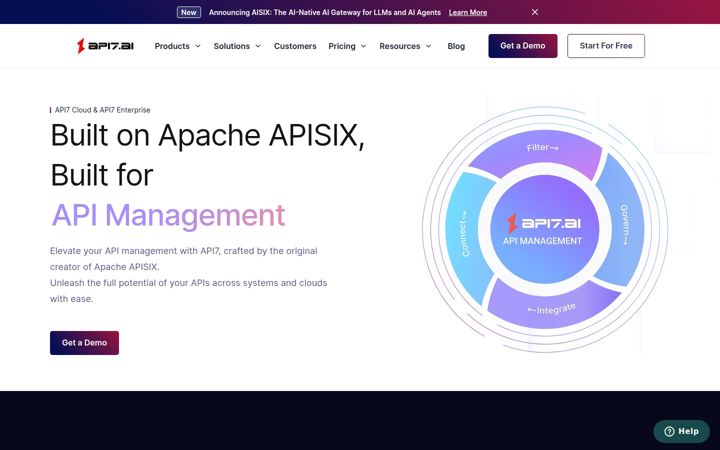The height and width of the screenshot is (450, 720).
Task: Open the Learn More link in the banner
Action: pos(468,12)
